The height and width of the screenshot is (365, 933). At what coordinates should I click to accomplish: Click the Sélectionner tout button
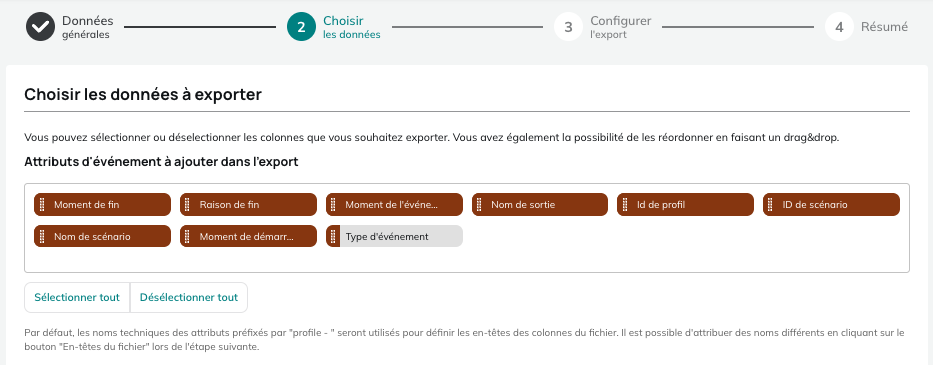click(x=77, y=297)
